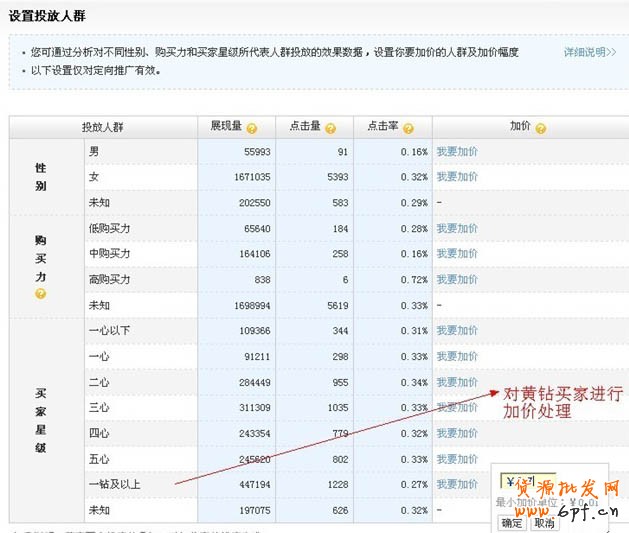Click click-rate value 0.72%
The image size is (629, 533).
pyautogui.click(x=414, y=280)
